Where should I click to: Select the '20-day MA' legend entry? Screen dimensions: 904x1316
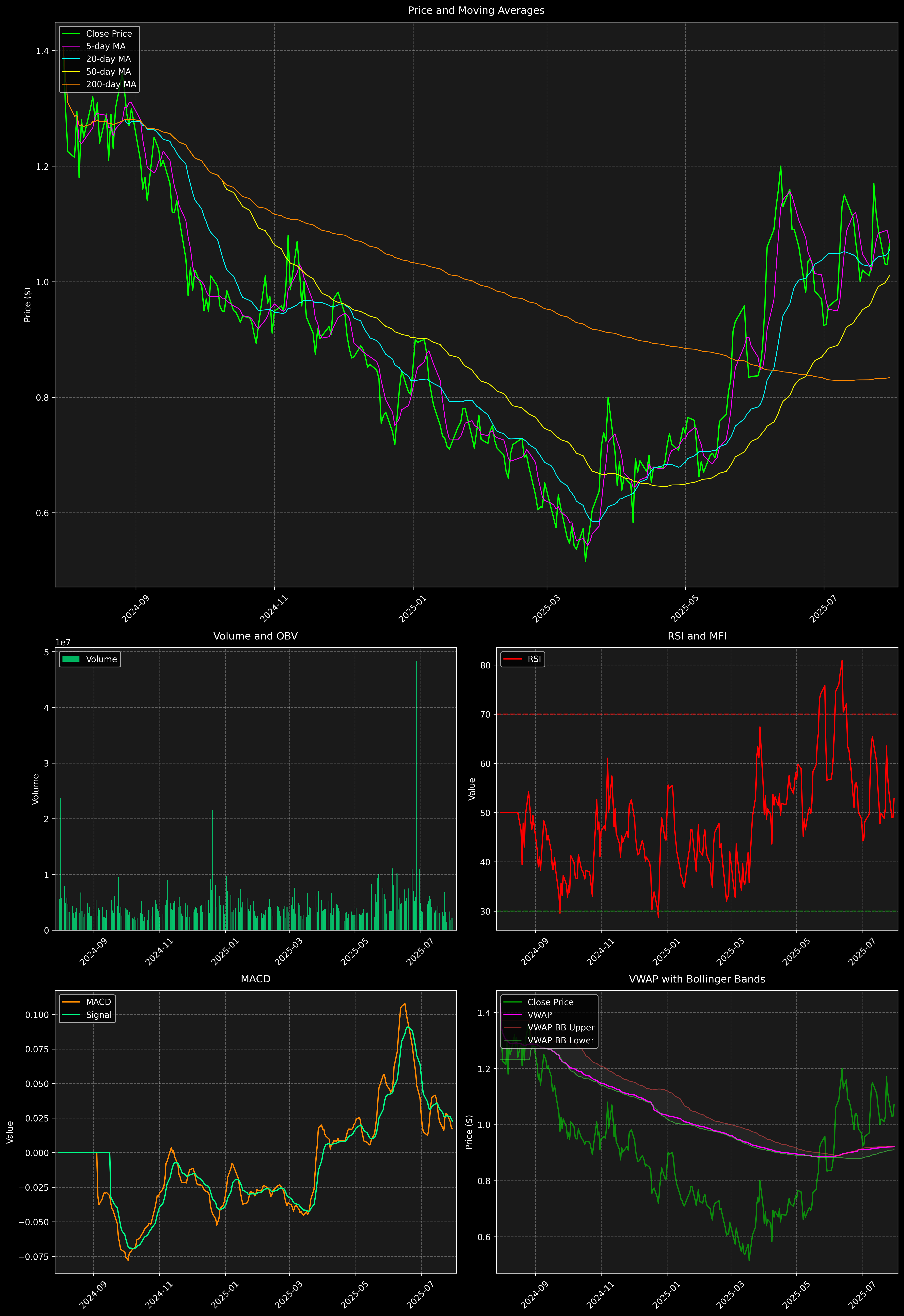pyautogui.click(x=98, y=59)
